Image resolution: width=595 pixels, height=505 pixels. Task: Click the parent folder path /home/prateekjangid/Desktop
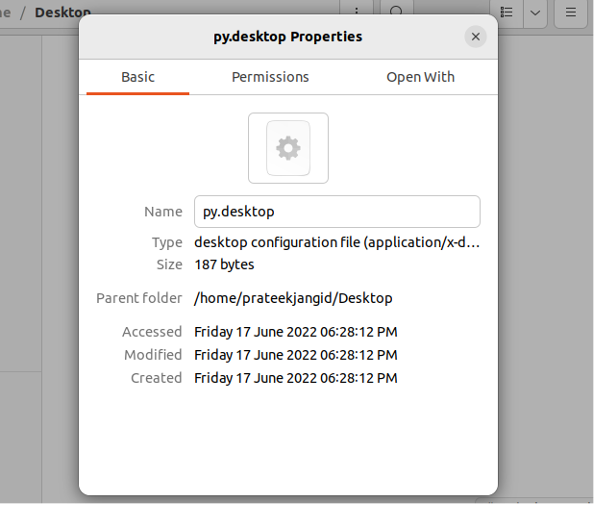pos(293,298)
